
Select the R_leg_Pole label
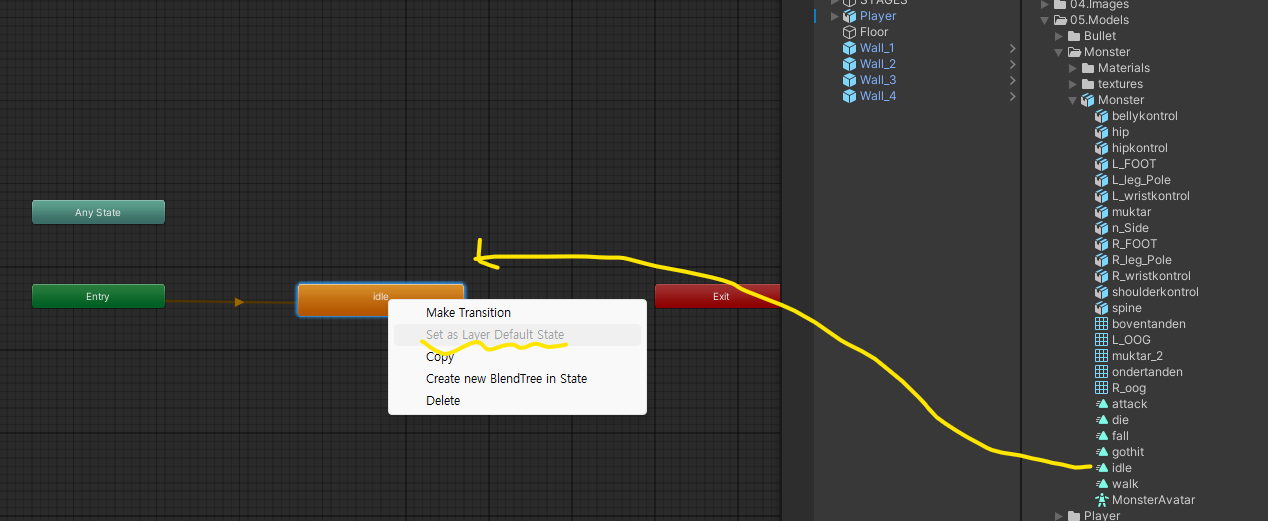coord(1142,260)
